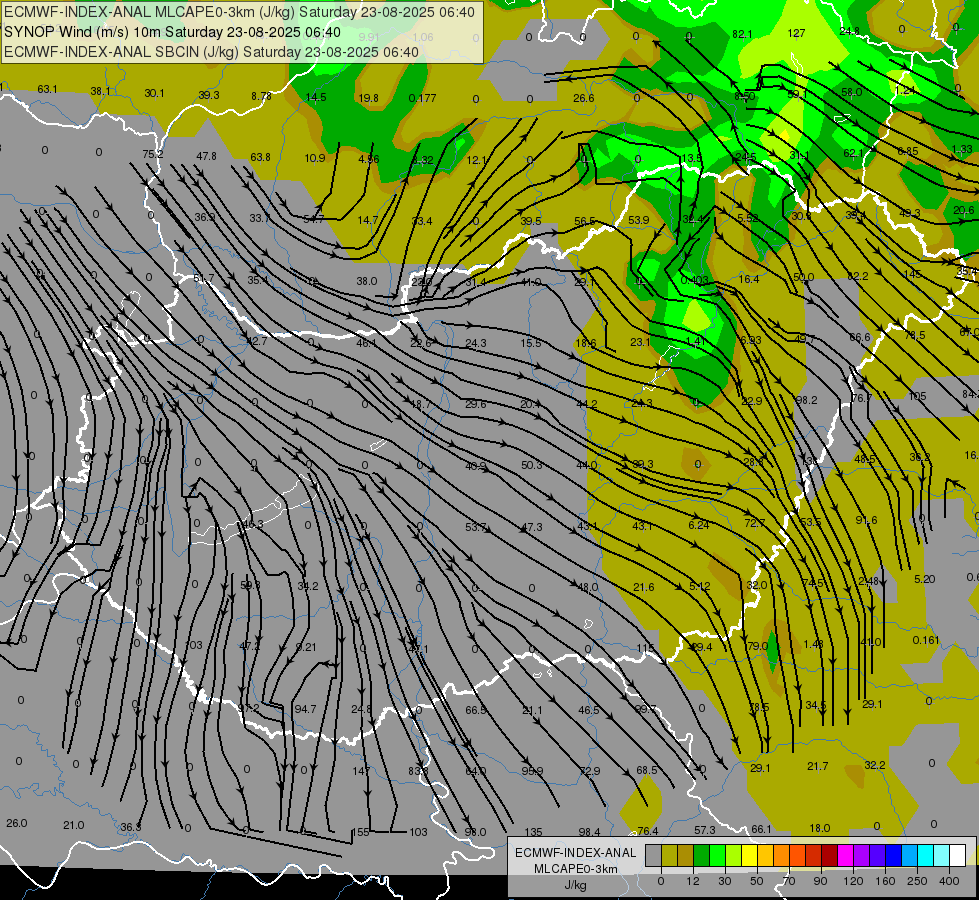Click the J/kg unit label in legend
The image size is (979, 900).
575,885
